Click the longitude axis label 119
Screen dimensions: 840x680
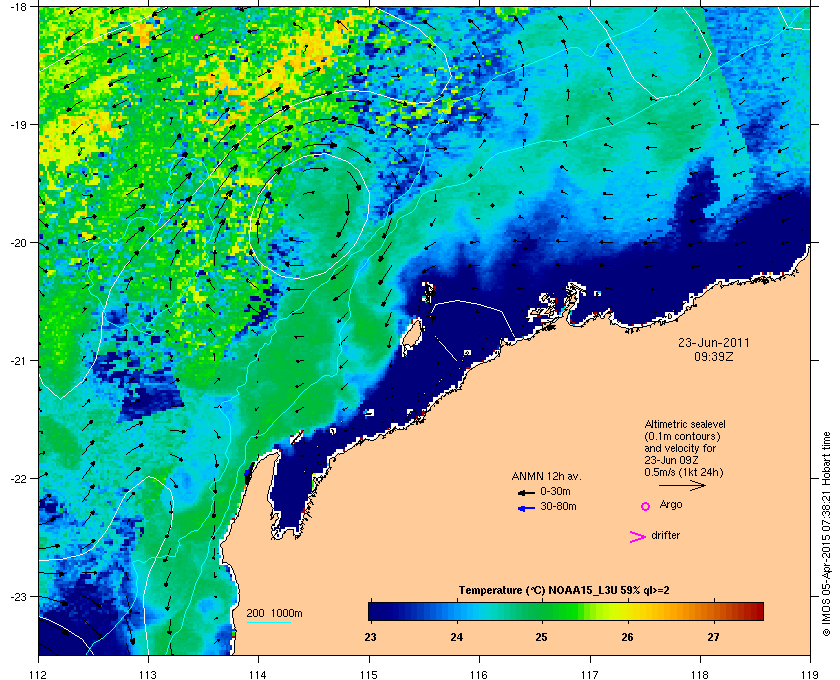810,674
